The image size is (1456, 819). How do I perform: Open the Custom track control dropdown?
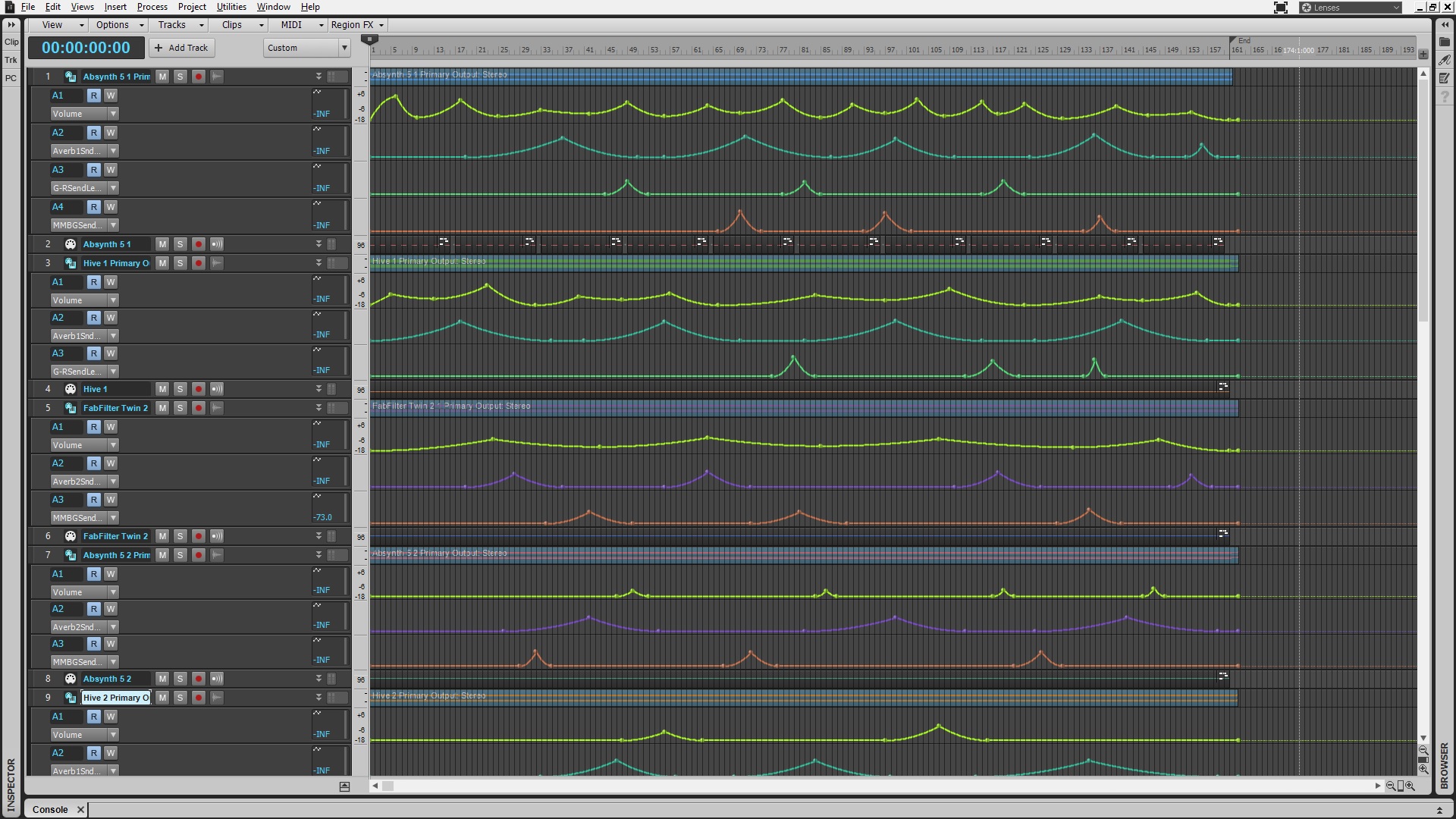click(306, 48)
